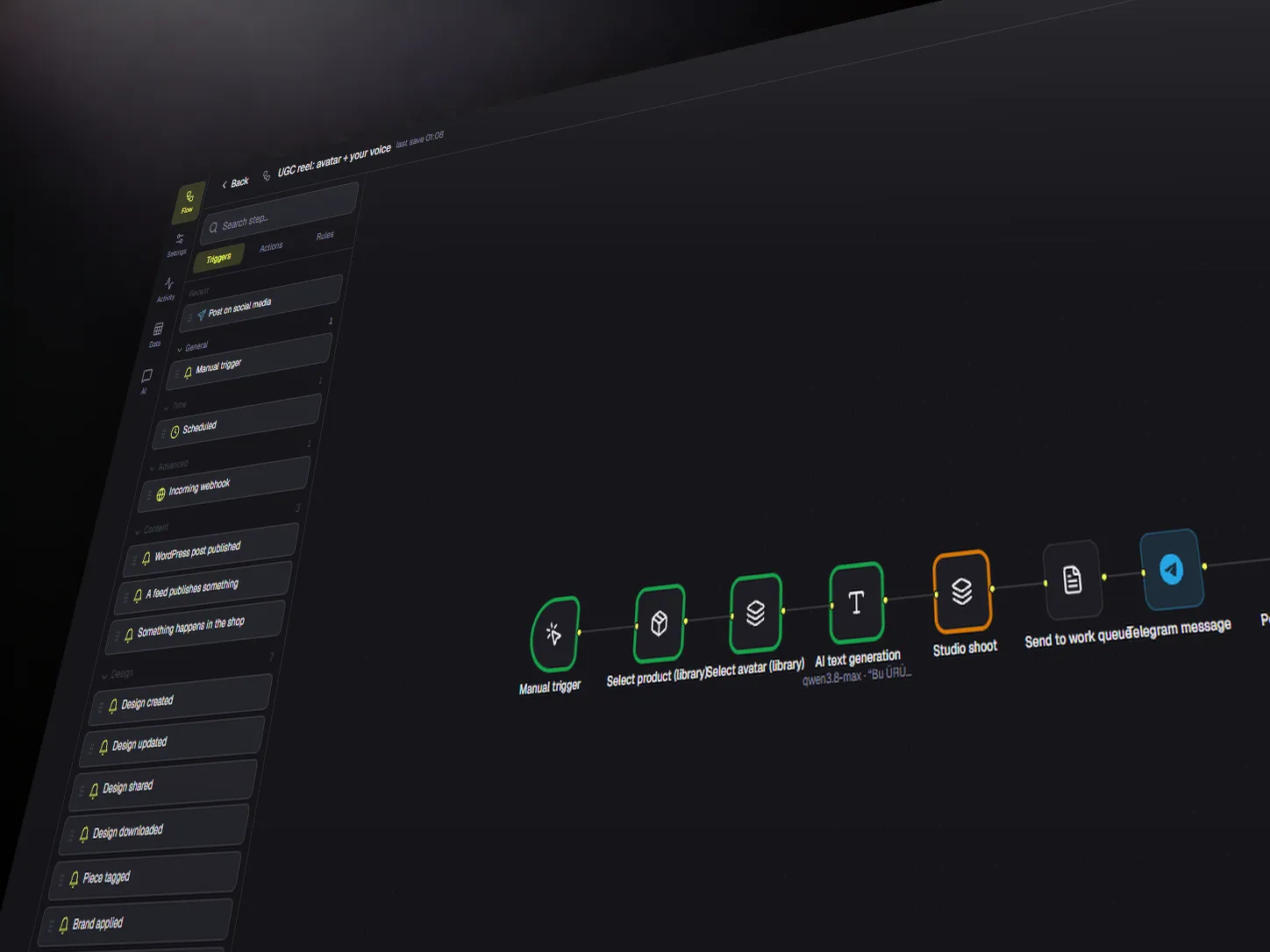Collapse the Design section

tap(118, 674)
